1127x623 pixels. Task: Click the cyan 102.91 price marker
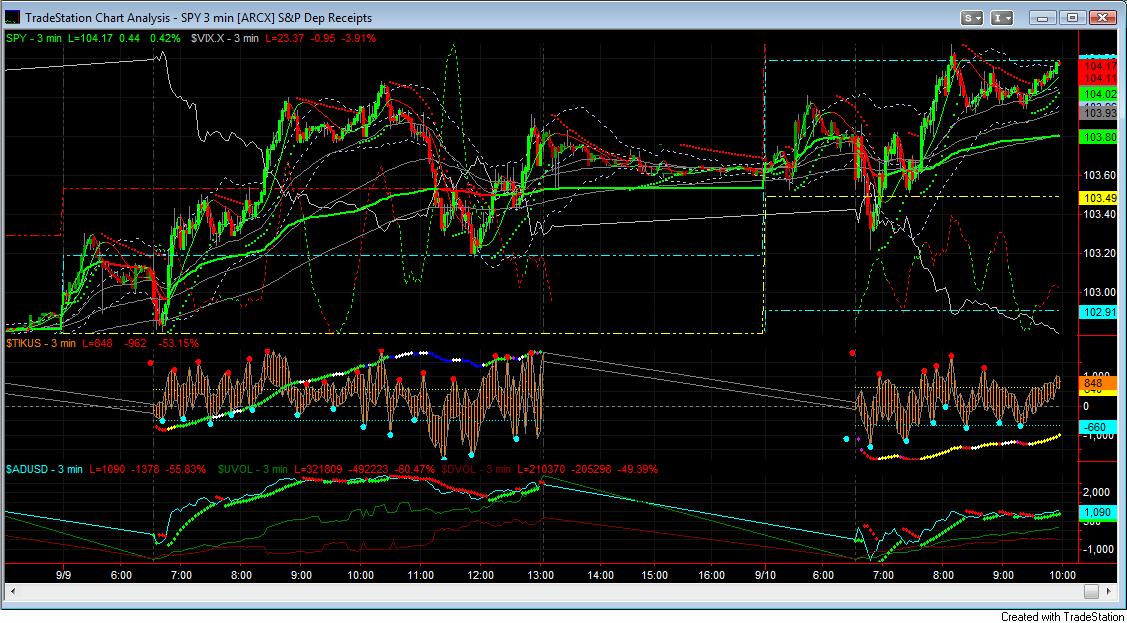1096,312
